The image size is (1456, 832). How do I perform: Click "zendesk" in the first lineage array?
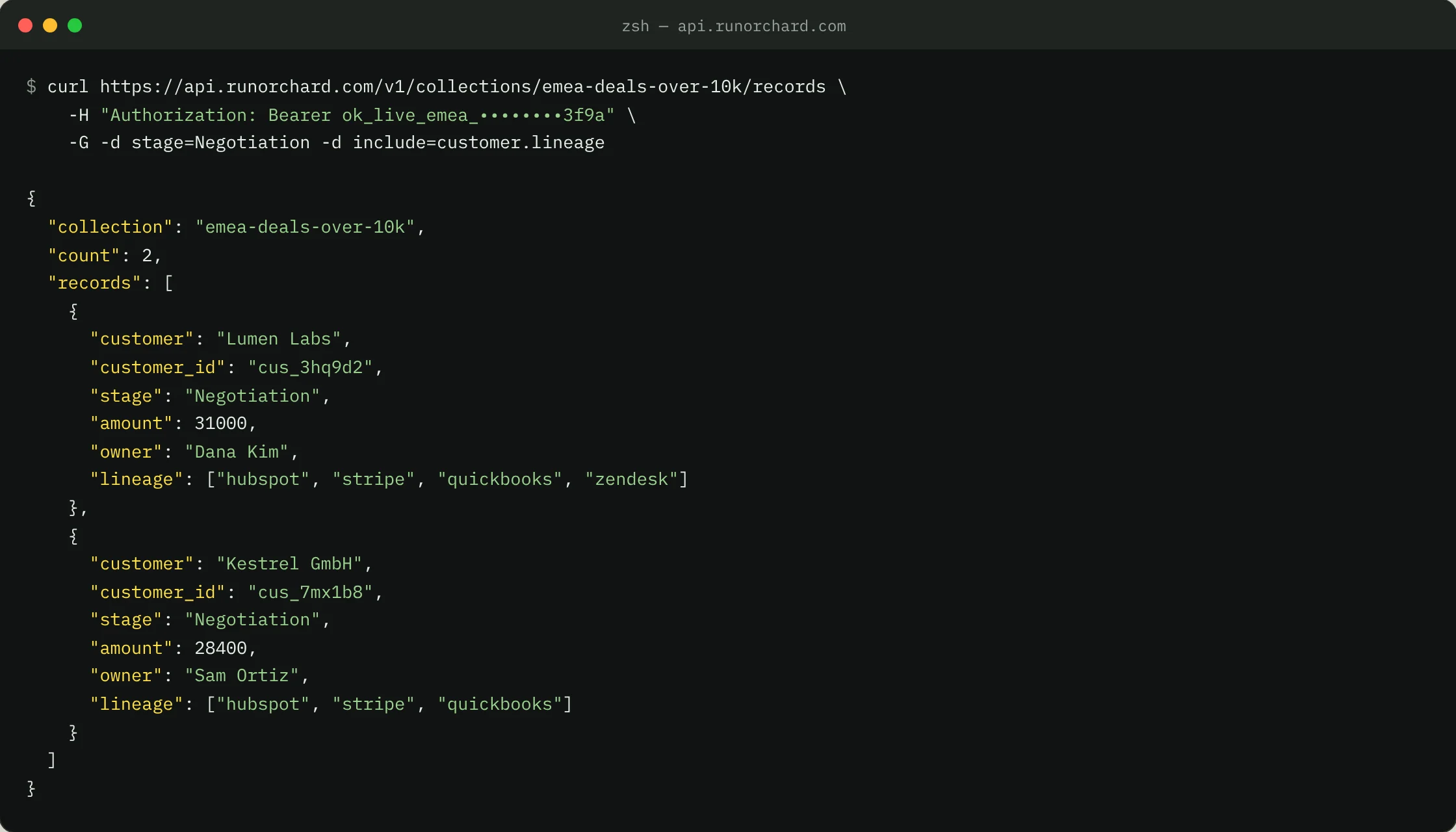click(x=632, y=479)
